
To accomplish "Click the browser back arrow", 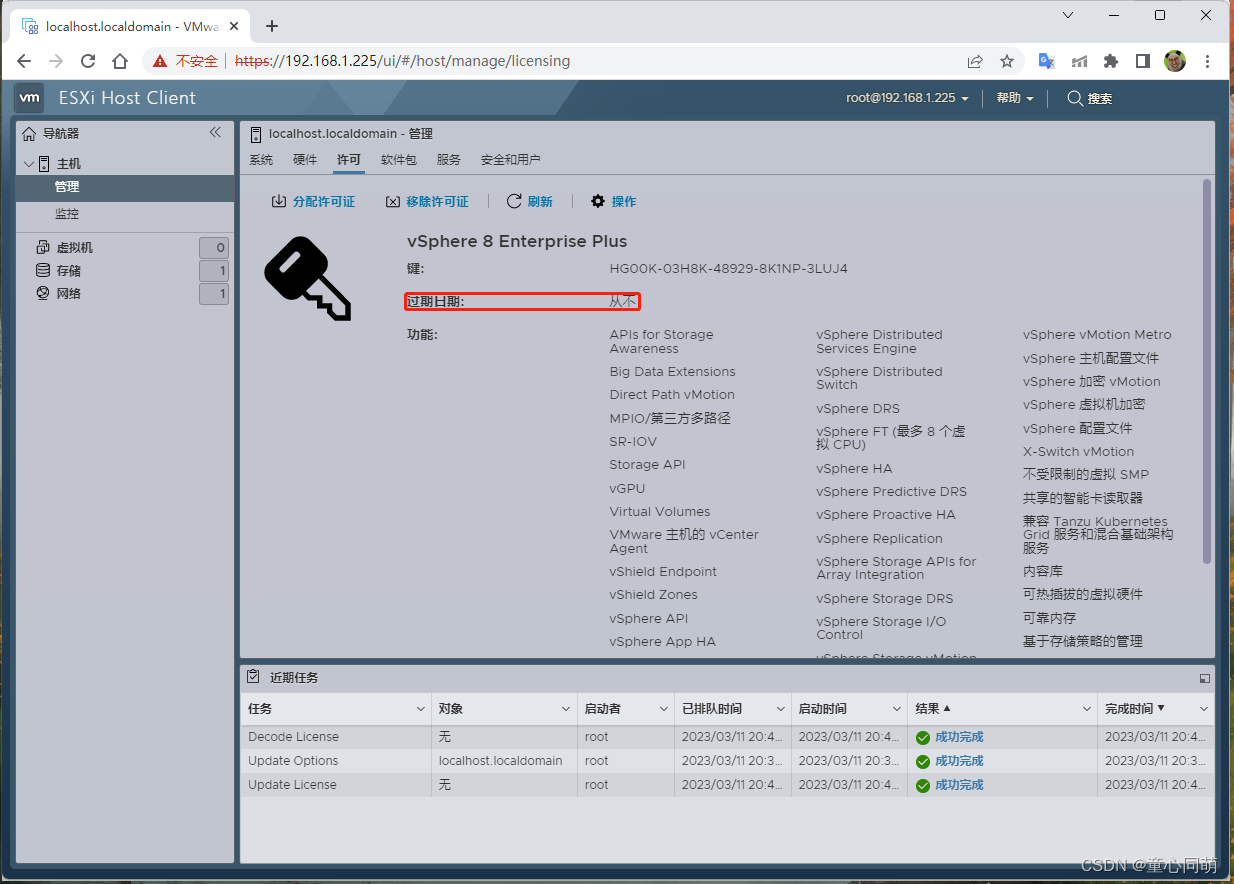I will 24,61.
